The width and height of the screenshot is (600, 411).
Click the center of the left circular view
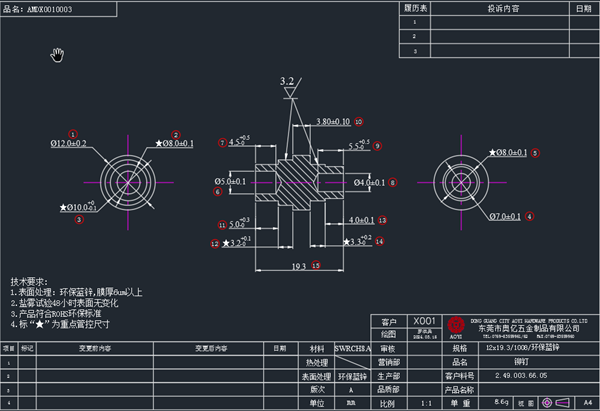coord(127,181)
